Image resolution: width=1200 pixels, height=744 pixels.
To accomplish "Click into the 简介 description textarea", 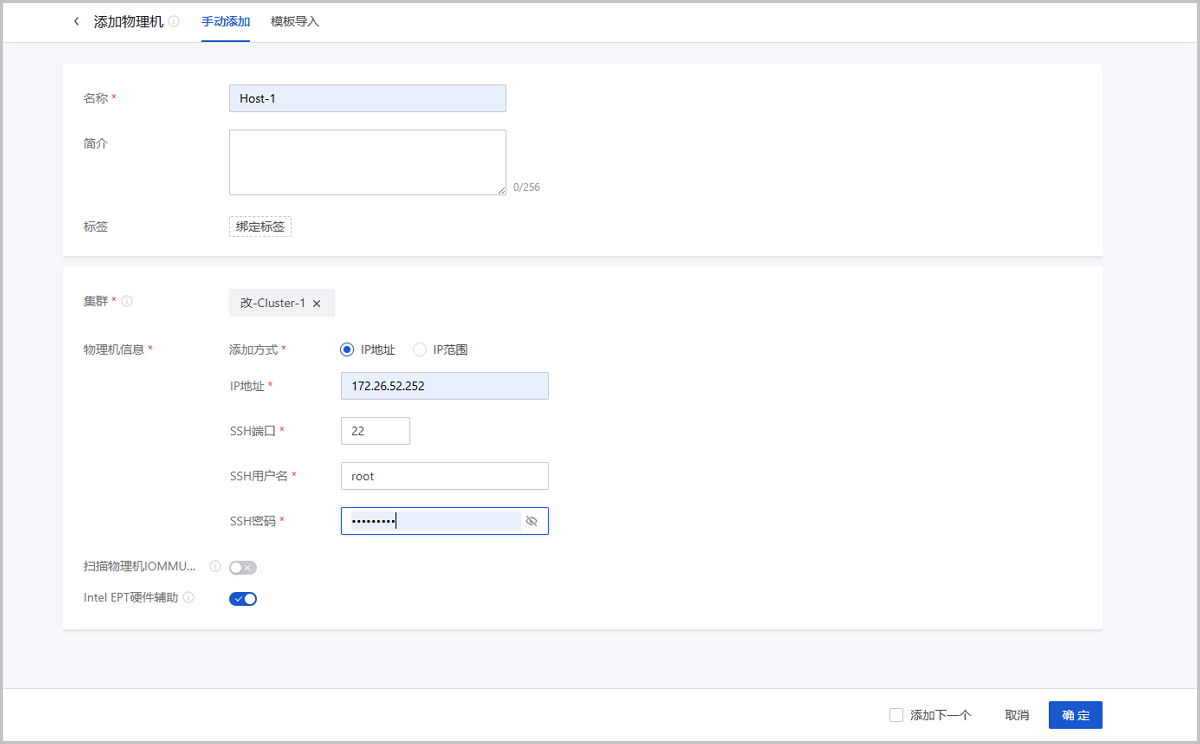I will 368,162.
